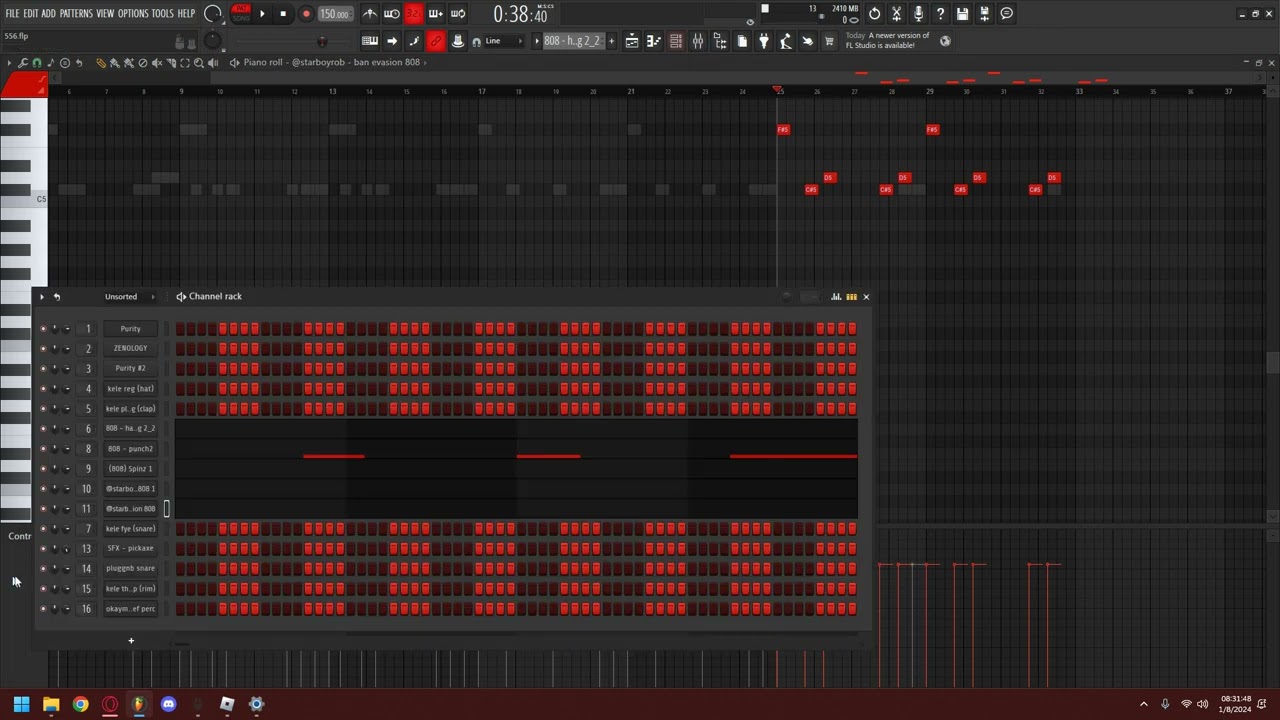This screenshot has width=1280, height=720.
Task: Click the Record transport button
Action: [x=306, y=14]
